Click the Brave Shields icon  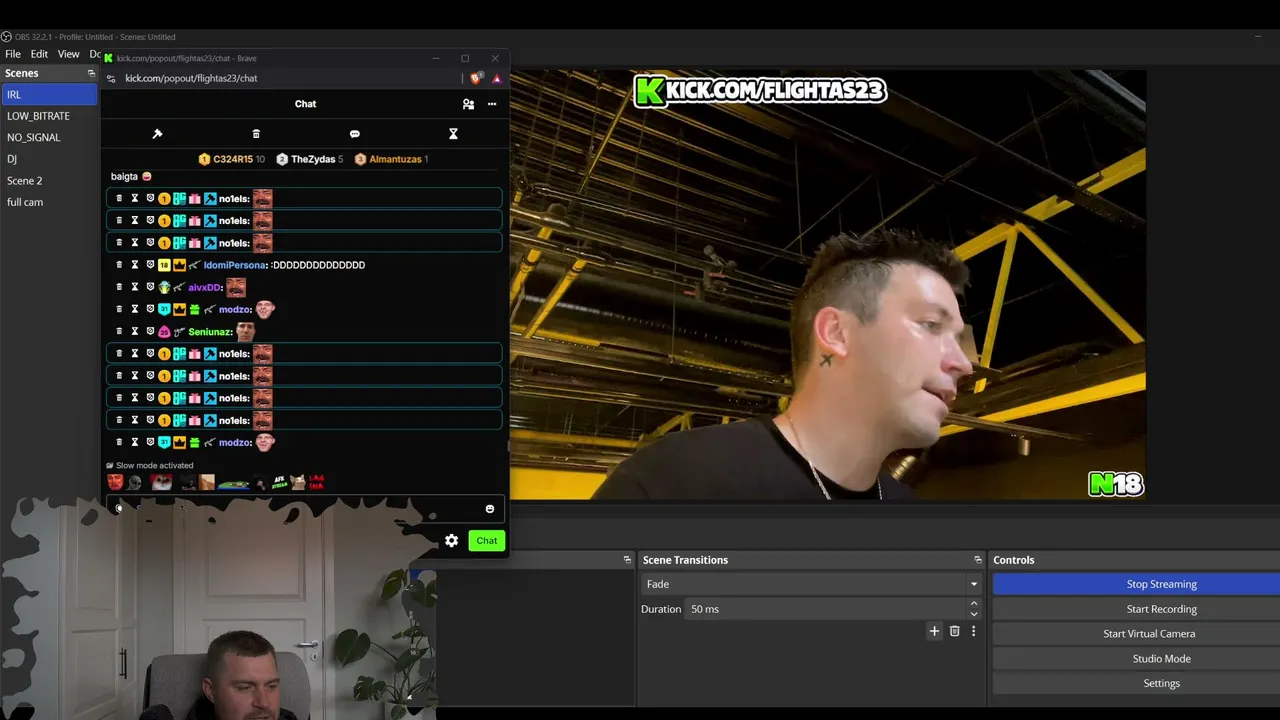[477, 78]
